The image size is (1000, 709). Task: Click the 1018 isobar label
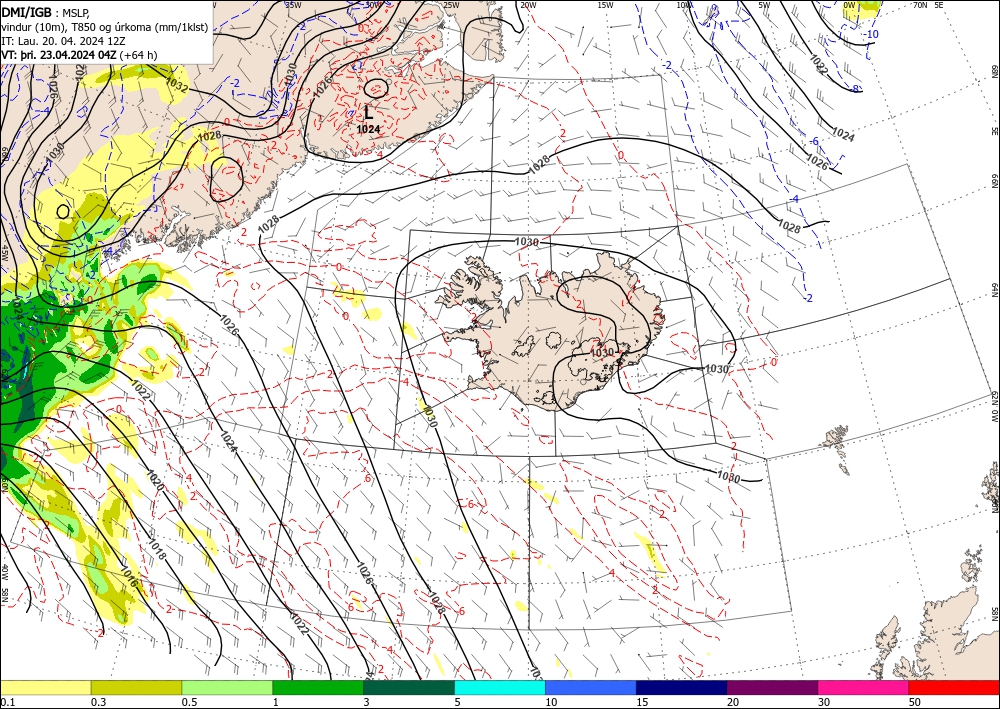pos(156,550)
